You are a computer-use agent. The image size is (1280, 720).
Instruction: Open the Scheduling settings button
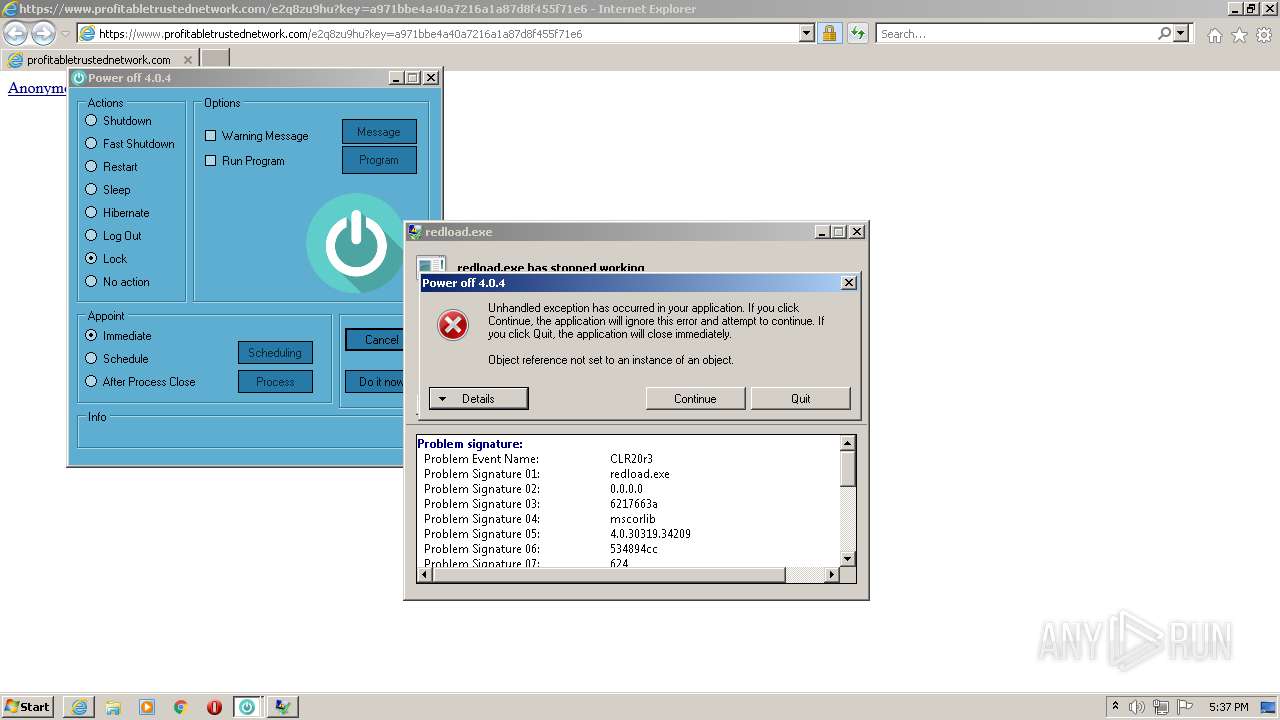coord(275,353)
